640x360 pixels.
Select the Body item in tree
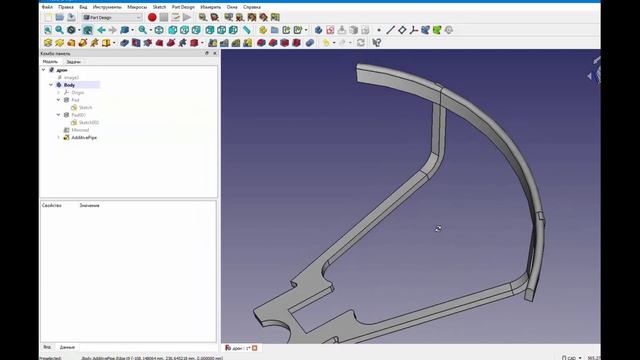[69, 85]
